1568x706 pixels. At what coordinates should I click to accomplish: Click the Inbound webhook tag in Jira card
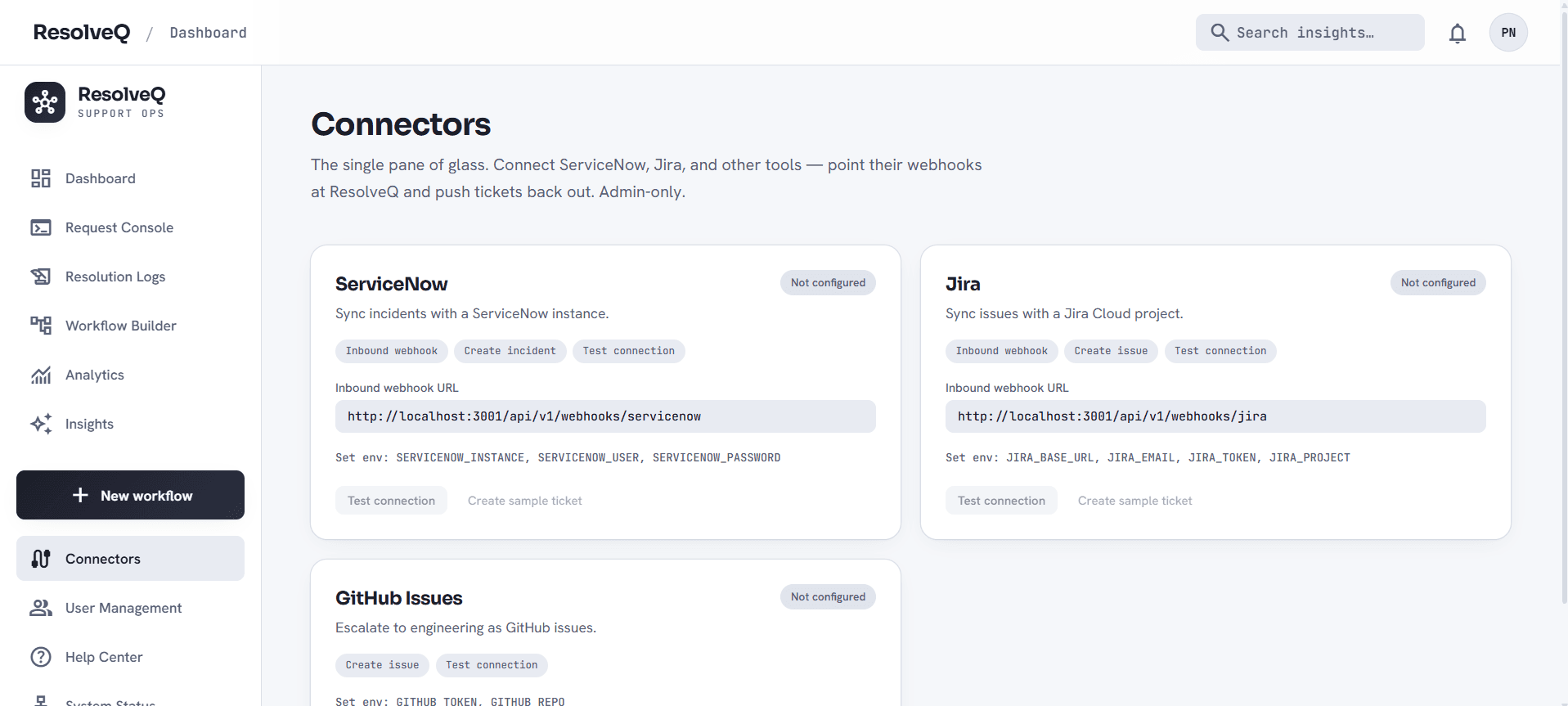coord(1001,351)
